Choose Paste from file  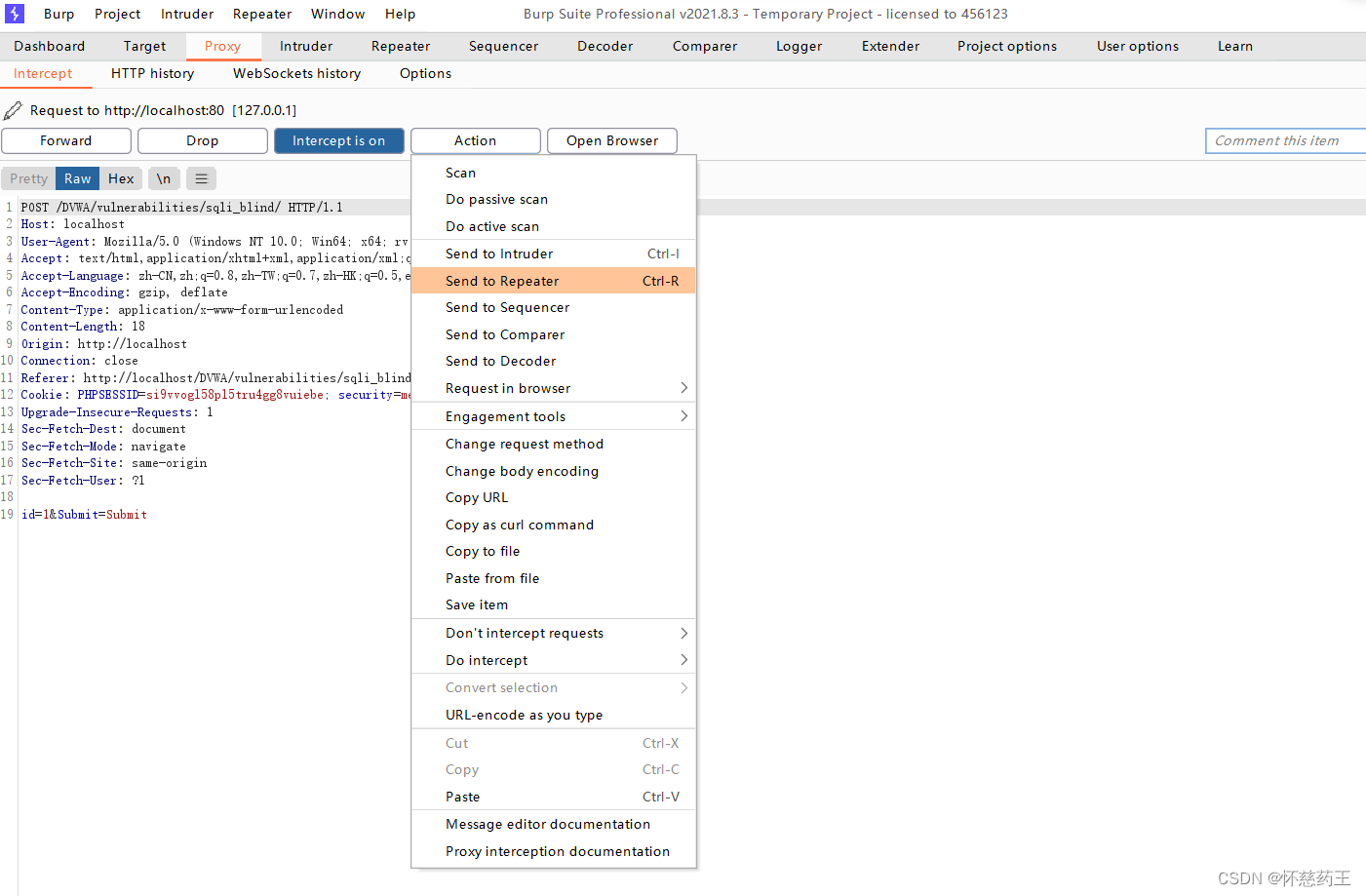[554, 578]
